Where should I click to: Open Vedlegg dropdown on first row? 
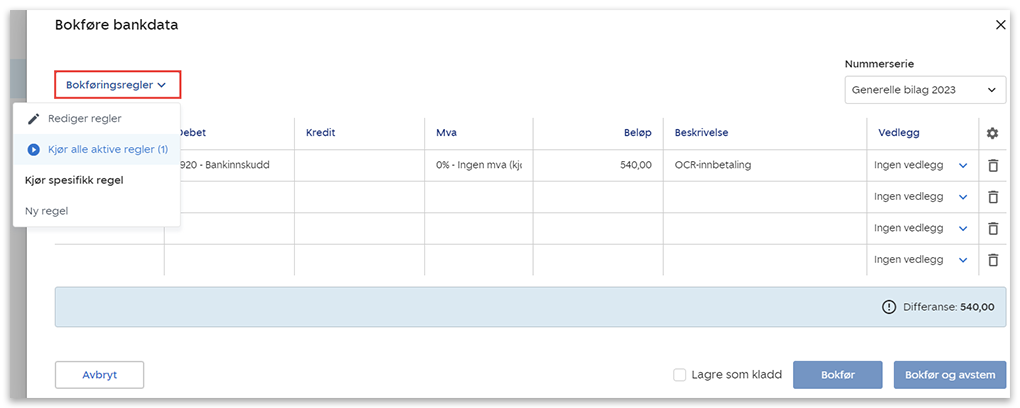pyautogui.click(x=963, y=166)
